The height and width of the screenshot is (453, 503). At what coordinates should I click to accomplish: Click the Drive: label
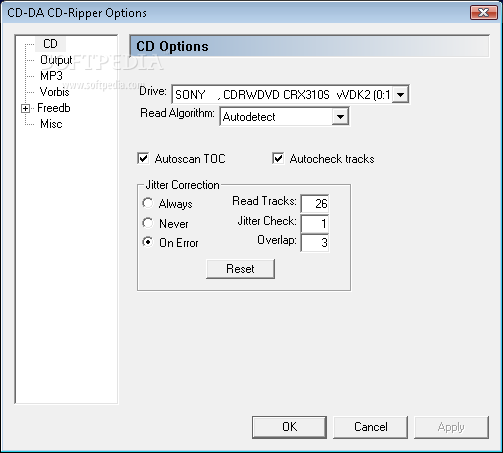point(153,91)
